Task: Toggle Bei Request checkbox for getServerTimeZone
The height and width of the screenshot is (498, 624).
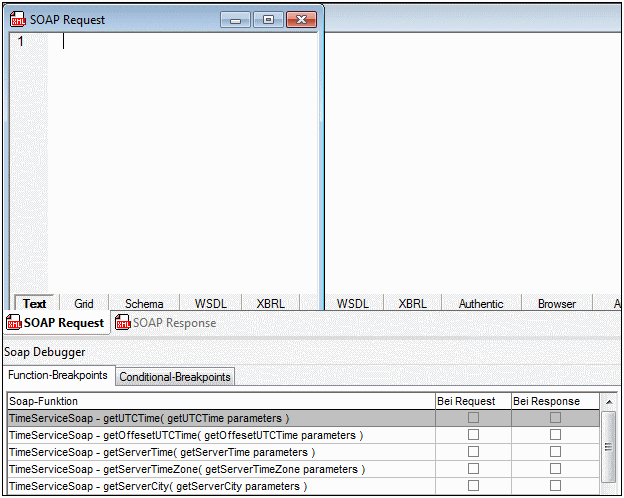Action: click(474, 469)
